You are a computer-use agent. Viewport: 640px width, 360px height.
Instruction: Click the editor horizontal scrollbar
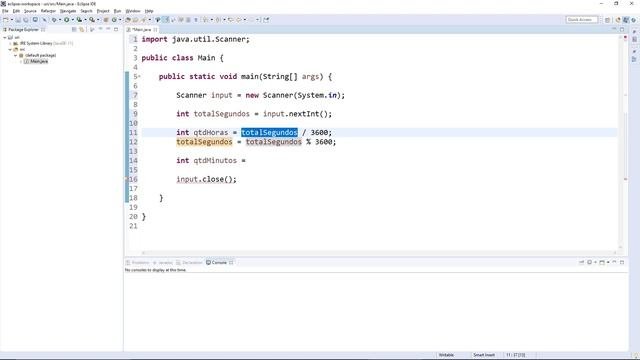tap(379, 253)
